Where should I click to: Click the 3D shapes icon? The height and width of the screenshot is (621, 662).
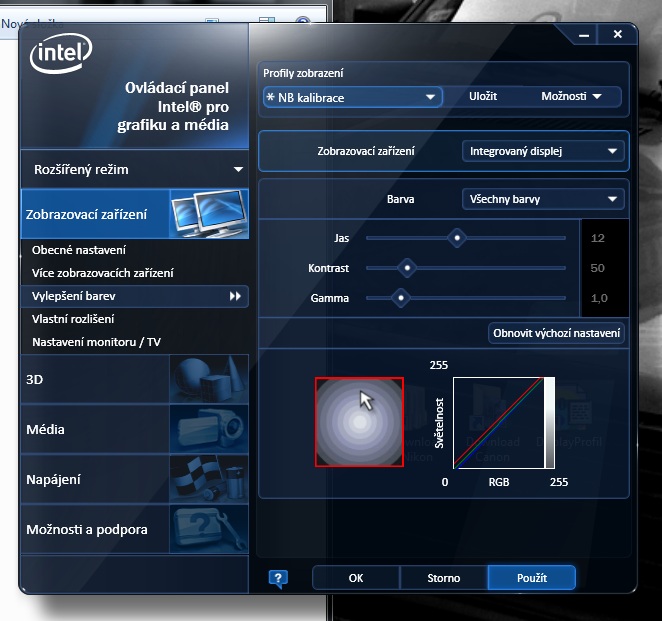tap(208, 380)
